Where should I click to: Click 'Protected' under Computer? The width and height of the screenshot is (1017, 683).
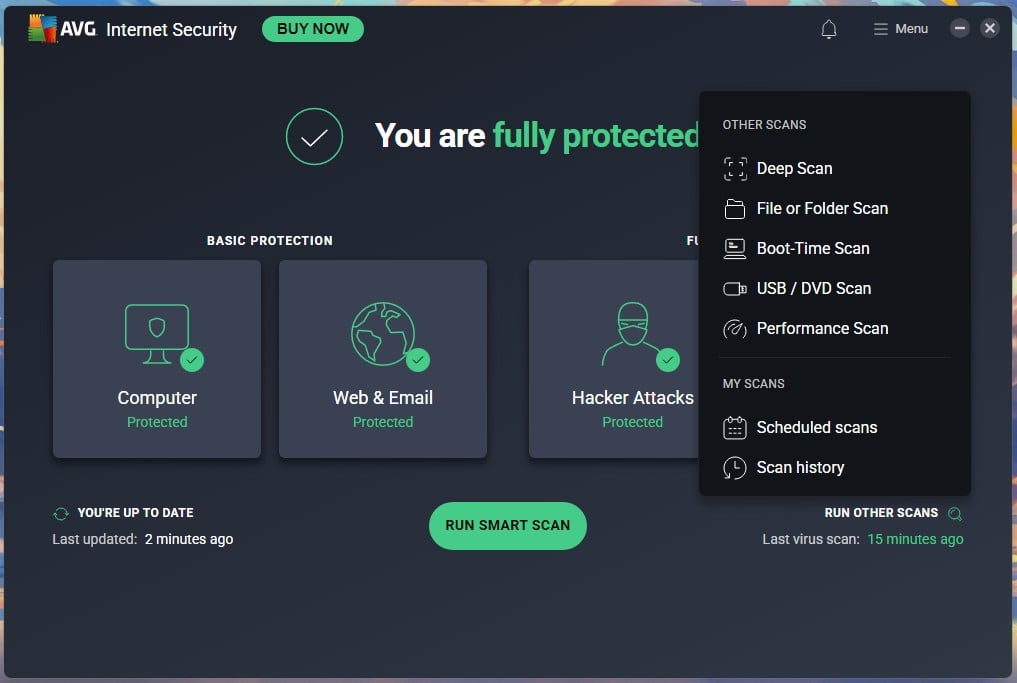pyautogui.click(x=157, y=422)
